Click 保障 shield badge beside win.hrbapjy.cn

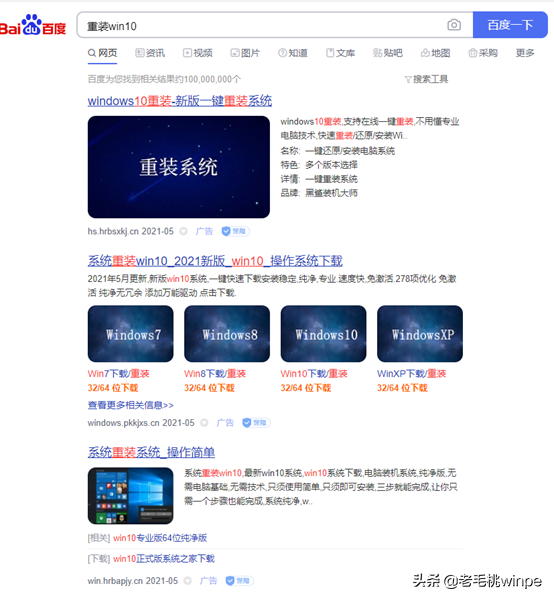(240, 581)
